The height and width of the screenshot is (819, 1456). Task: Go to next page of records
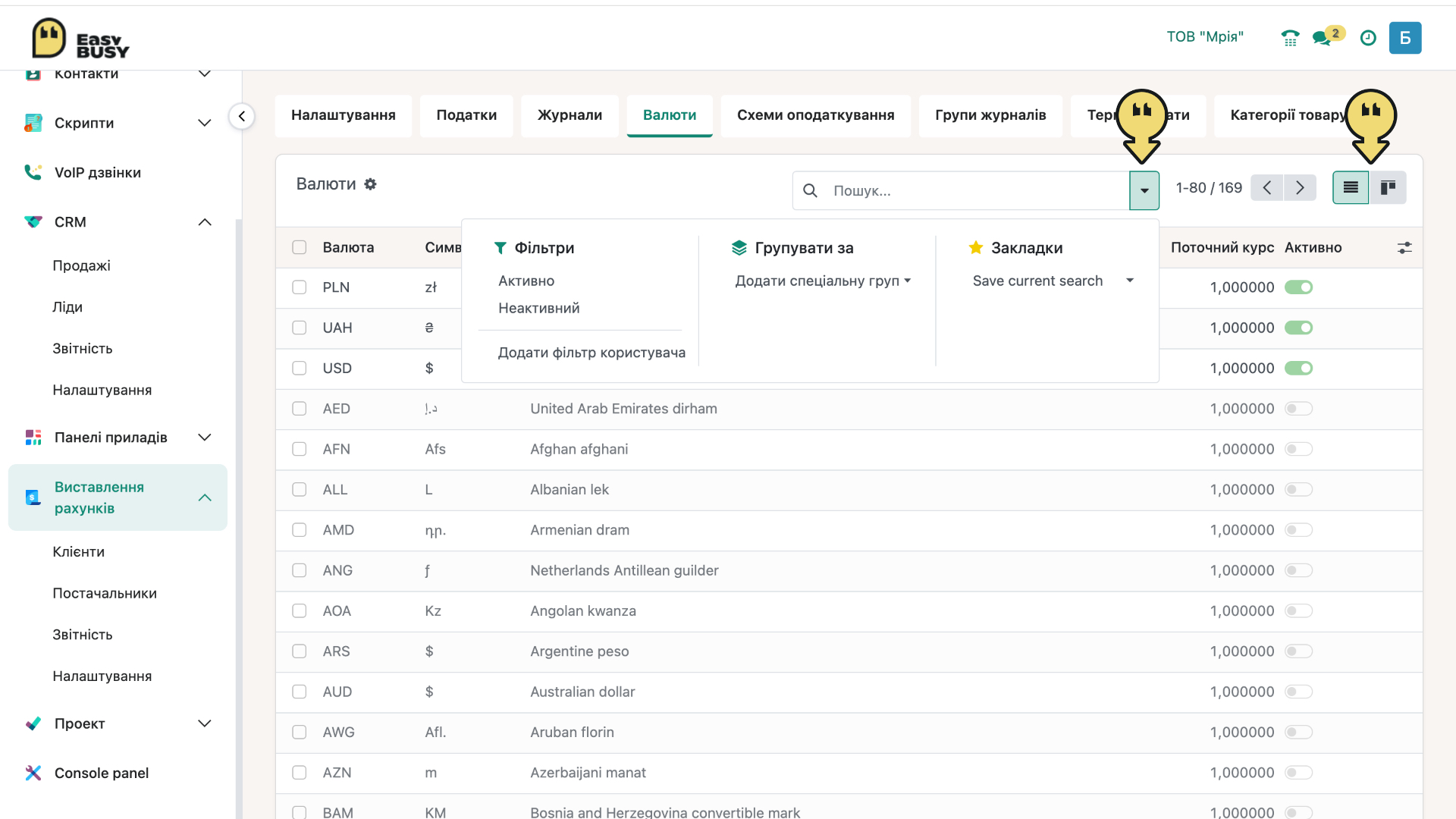1300,187
